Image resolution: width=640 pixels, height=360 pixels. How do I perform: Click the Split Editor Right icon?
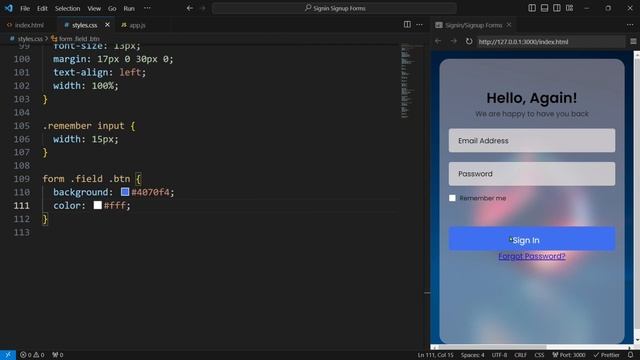[407, 24]
